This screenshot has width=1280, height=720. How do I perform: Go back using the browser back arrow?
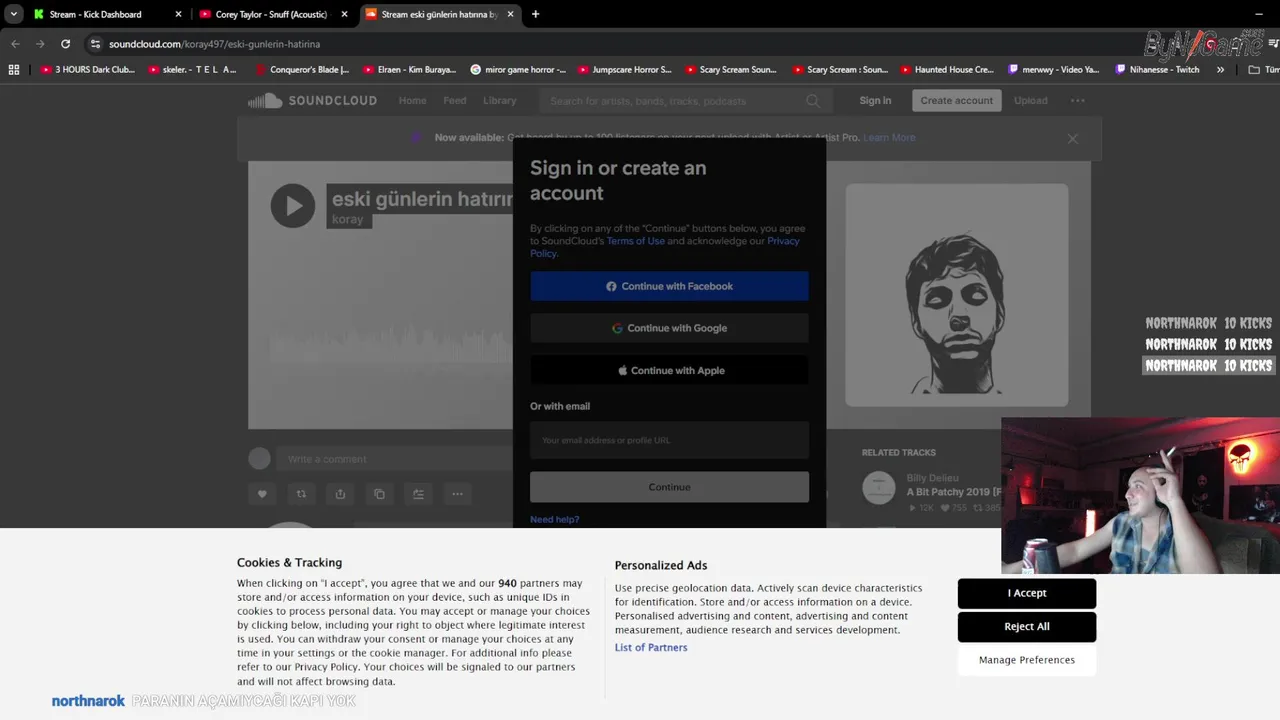click(x=15, y=44)
